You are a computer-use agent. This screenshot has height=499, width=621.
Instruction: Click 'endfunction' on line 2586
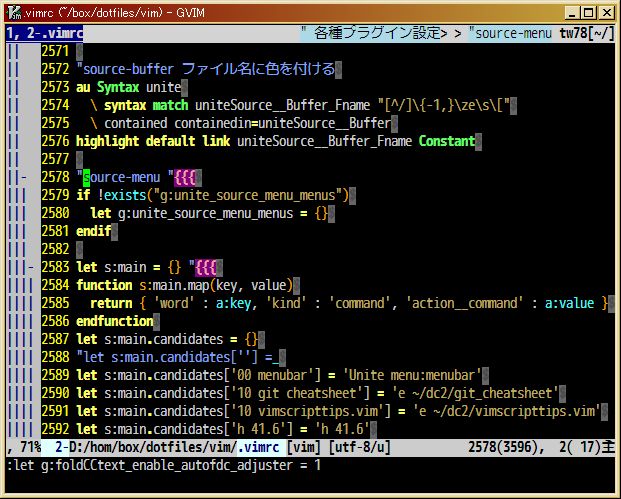(114, 321)
